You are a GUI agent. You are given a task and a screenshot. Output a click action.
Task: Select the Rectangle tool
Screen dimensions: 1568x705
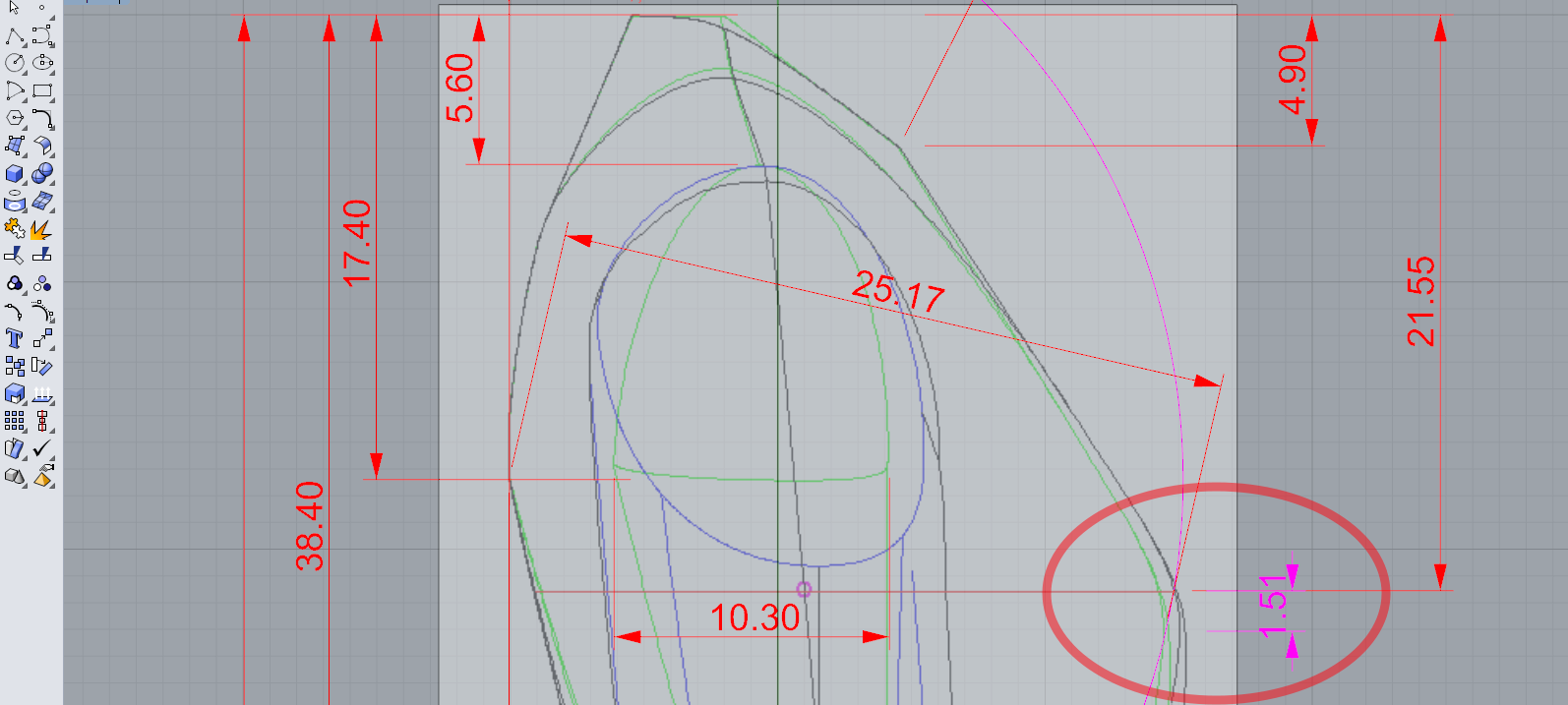pos(42,91)
